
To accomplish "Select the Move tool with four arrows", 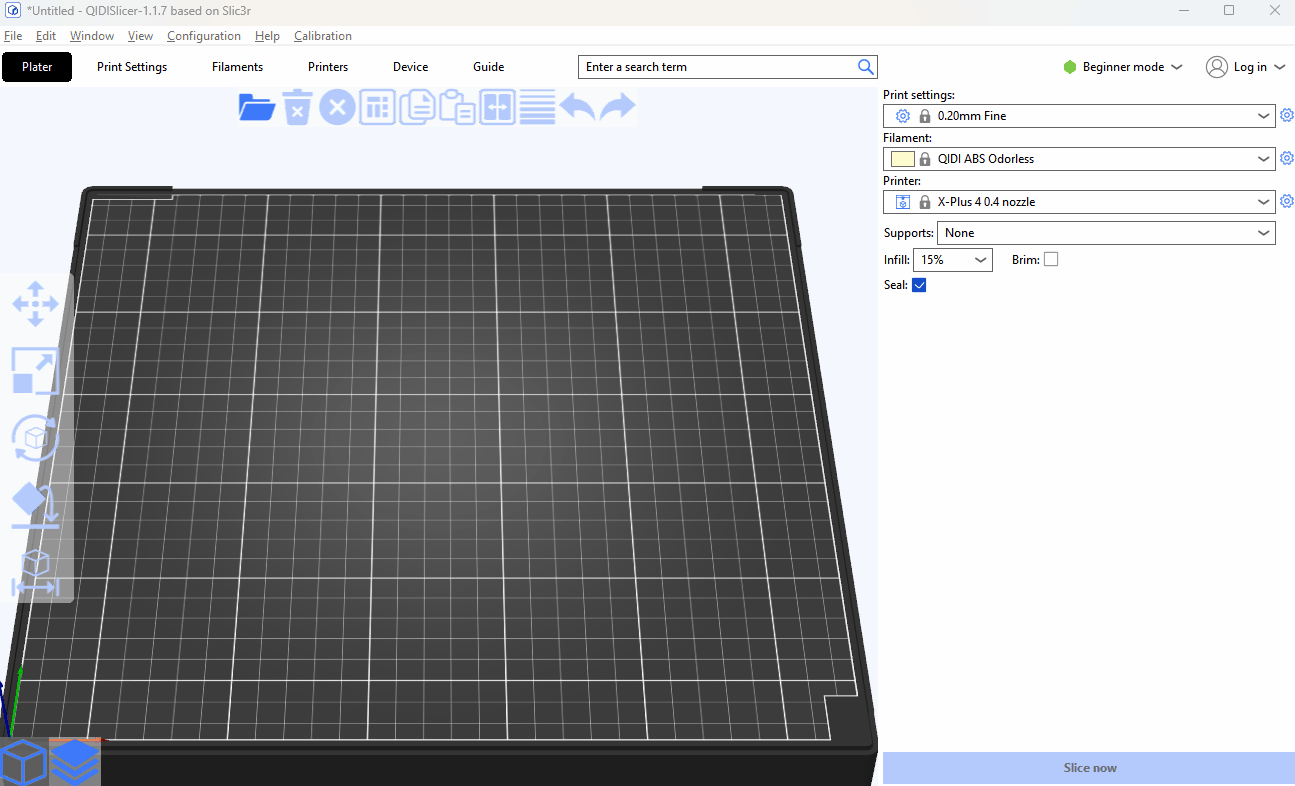I will click(35, 304).
